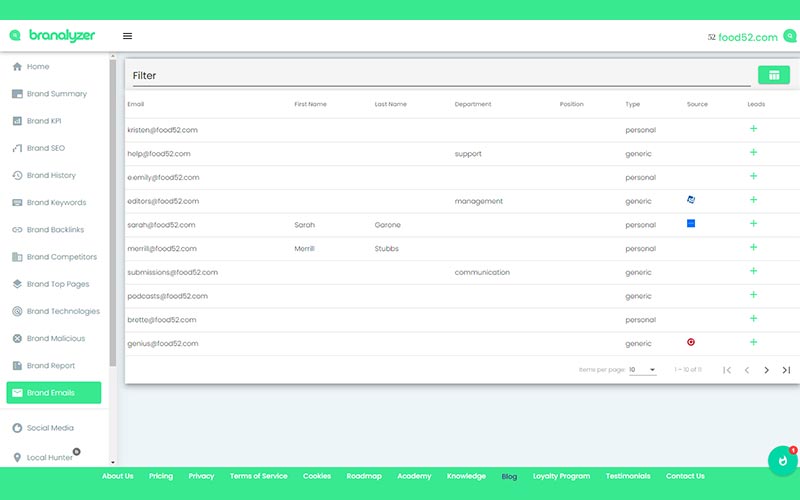
Task: Open the Knowledge footer link
Action: click(466, 476)
